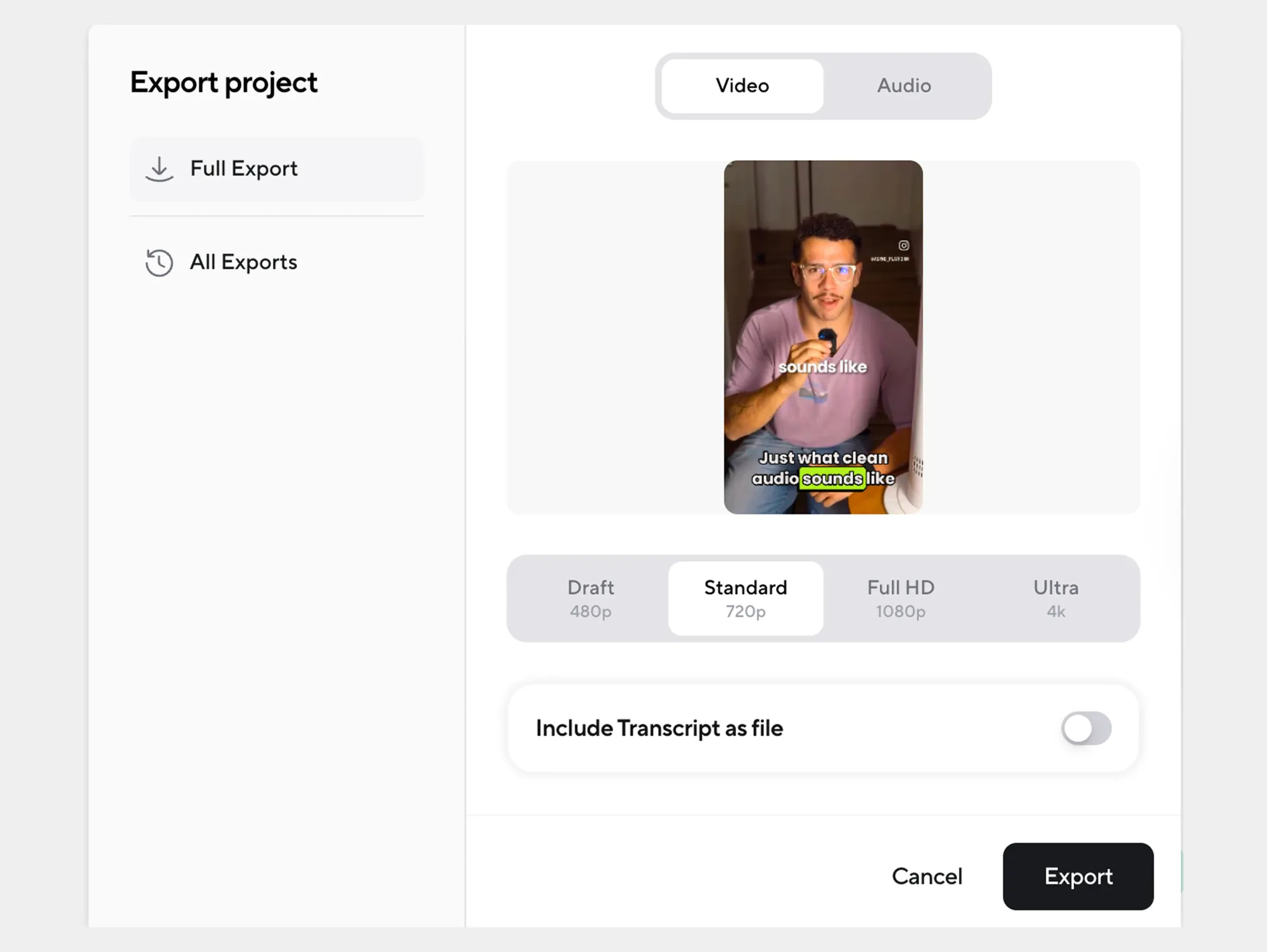This screenshot has height=952, width=1267.
Task: Click the 'Export project' heading
Action: 224,83
